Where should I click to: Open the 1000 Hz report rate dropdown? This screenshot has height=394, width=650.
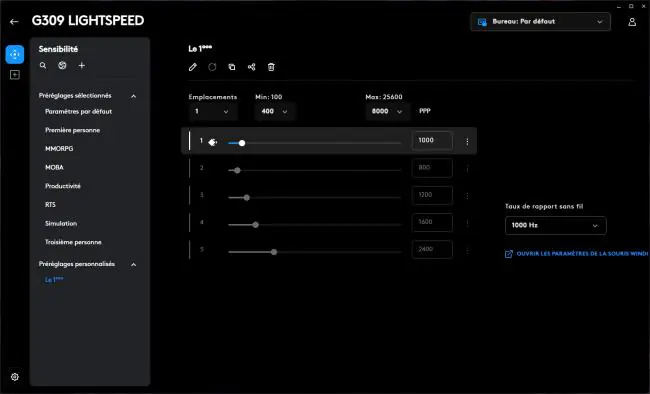[x=555, y=225]
